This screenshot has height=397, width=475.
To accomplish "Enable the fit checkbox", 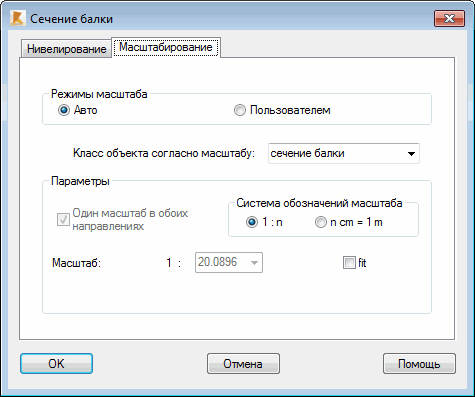I will tap(349, 263).
